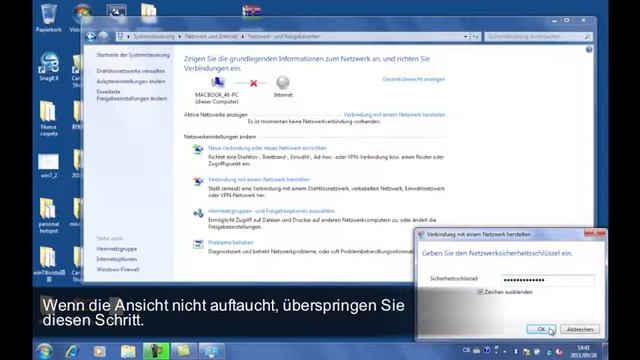Open Drahtlosnetzwerke verwalten link

[131, 71]
